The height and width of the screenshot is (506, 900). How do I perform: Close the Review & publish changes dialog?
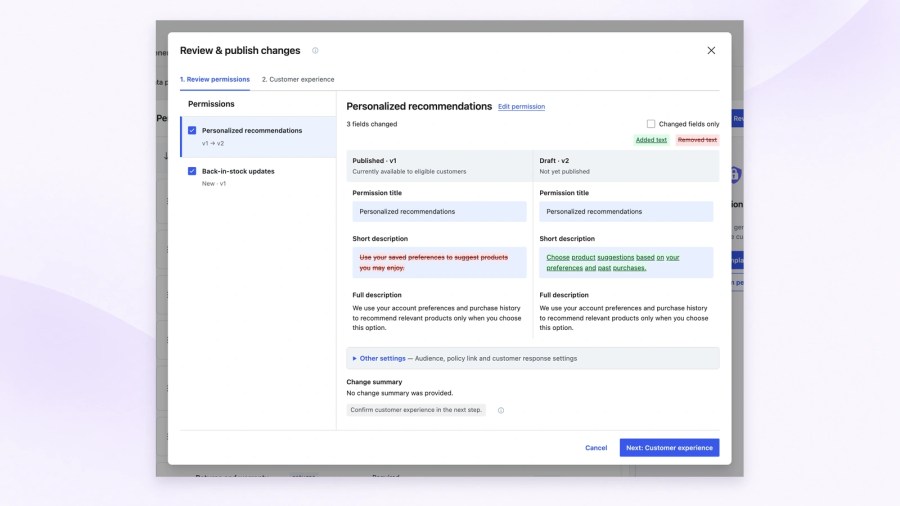pyautogui.click(x=711, y=50)
